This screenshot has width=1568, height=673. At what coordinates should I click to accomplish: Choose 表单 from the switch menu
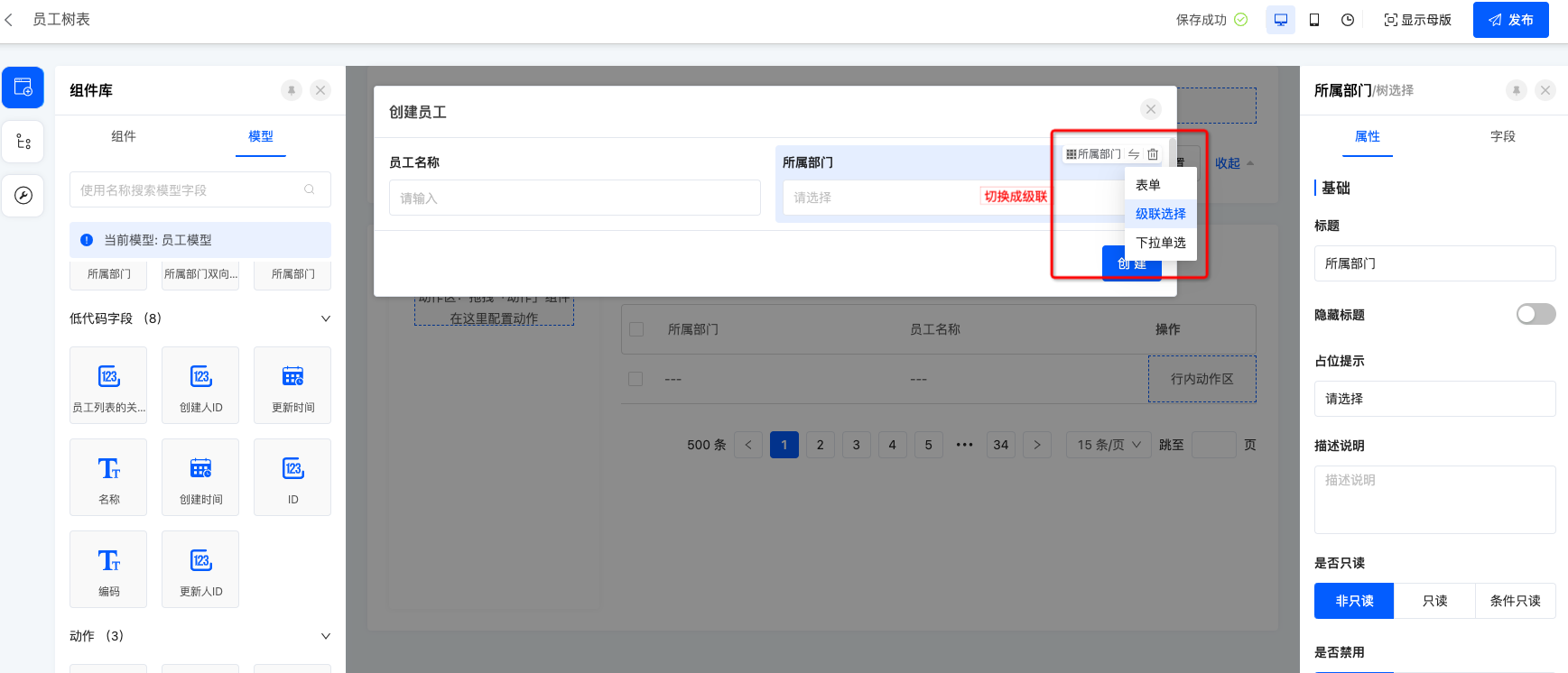click(x=1161, y=185)
